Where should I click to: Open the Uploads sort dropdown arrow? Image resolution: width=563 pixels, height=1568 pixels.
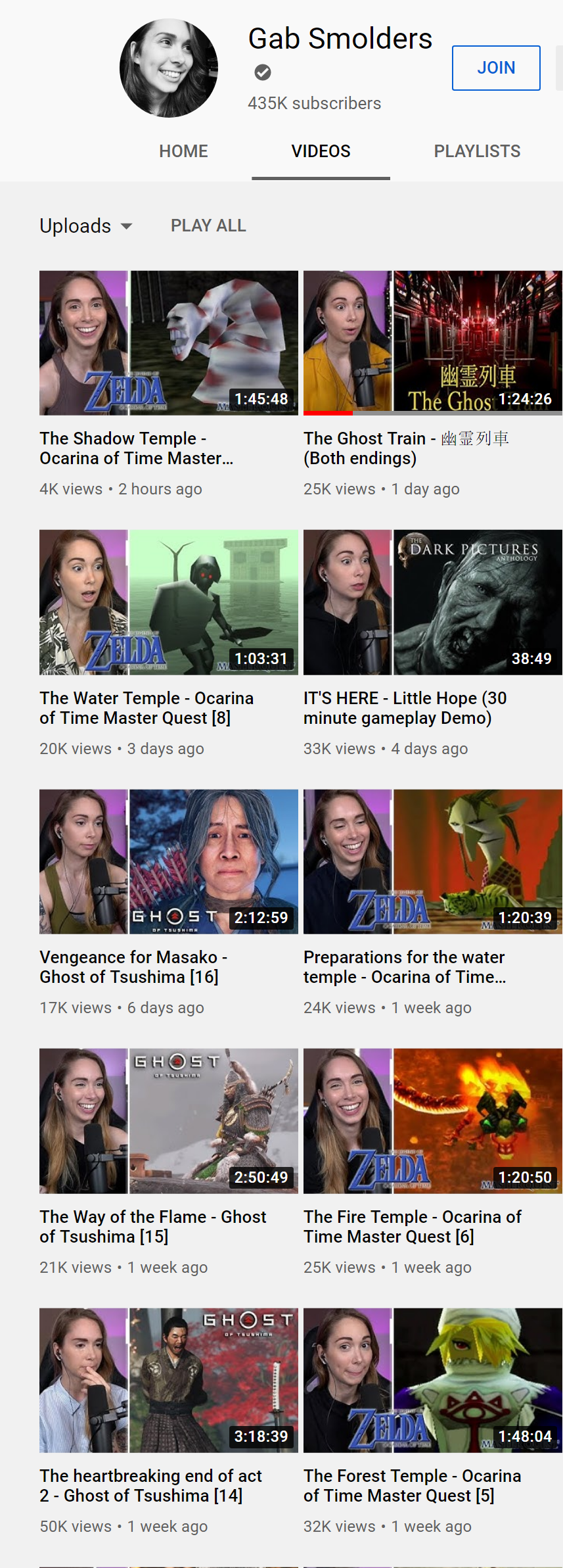point(127,226)
